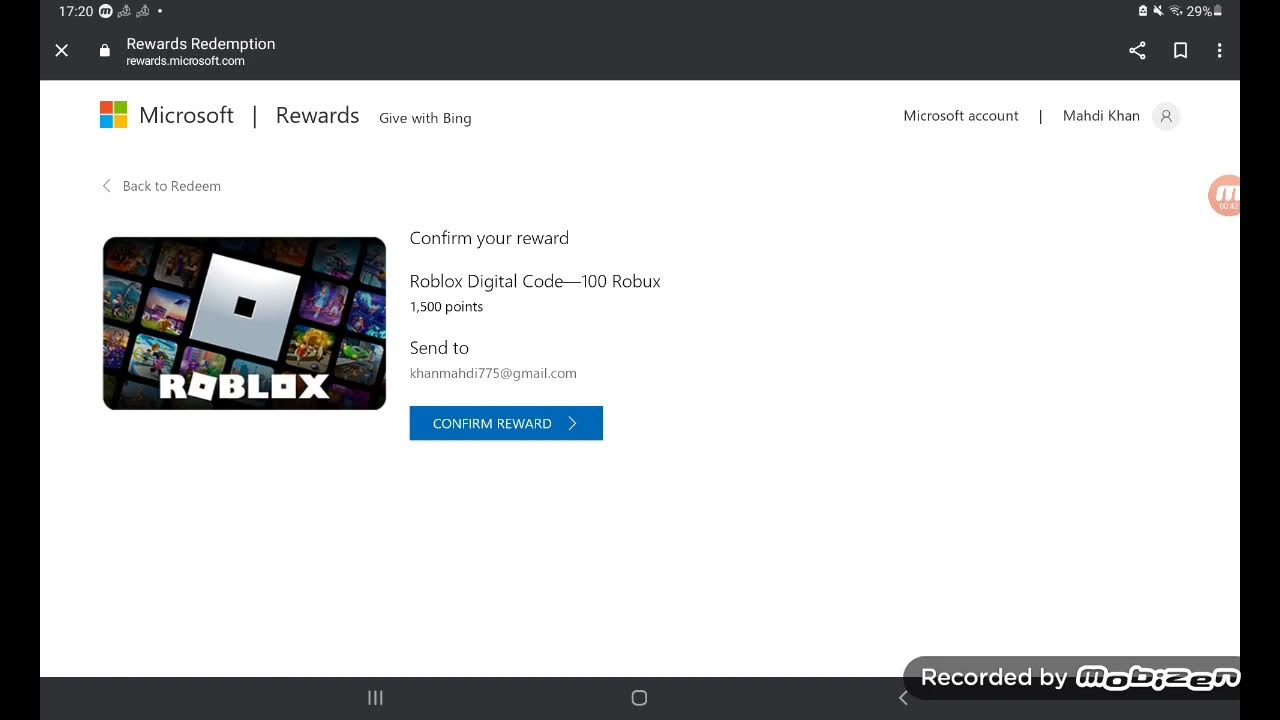Select the khanmahdi775@gmail.com email text
Image resolution: width=1280 pixels, height=720 pixels.
493,373
